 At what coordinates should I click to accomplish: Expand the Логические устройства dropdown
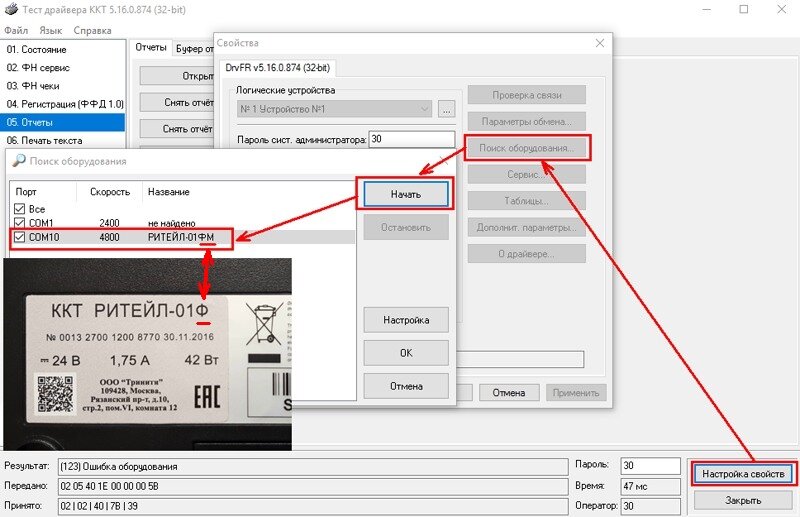tap(424, 109)
